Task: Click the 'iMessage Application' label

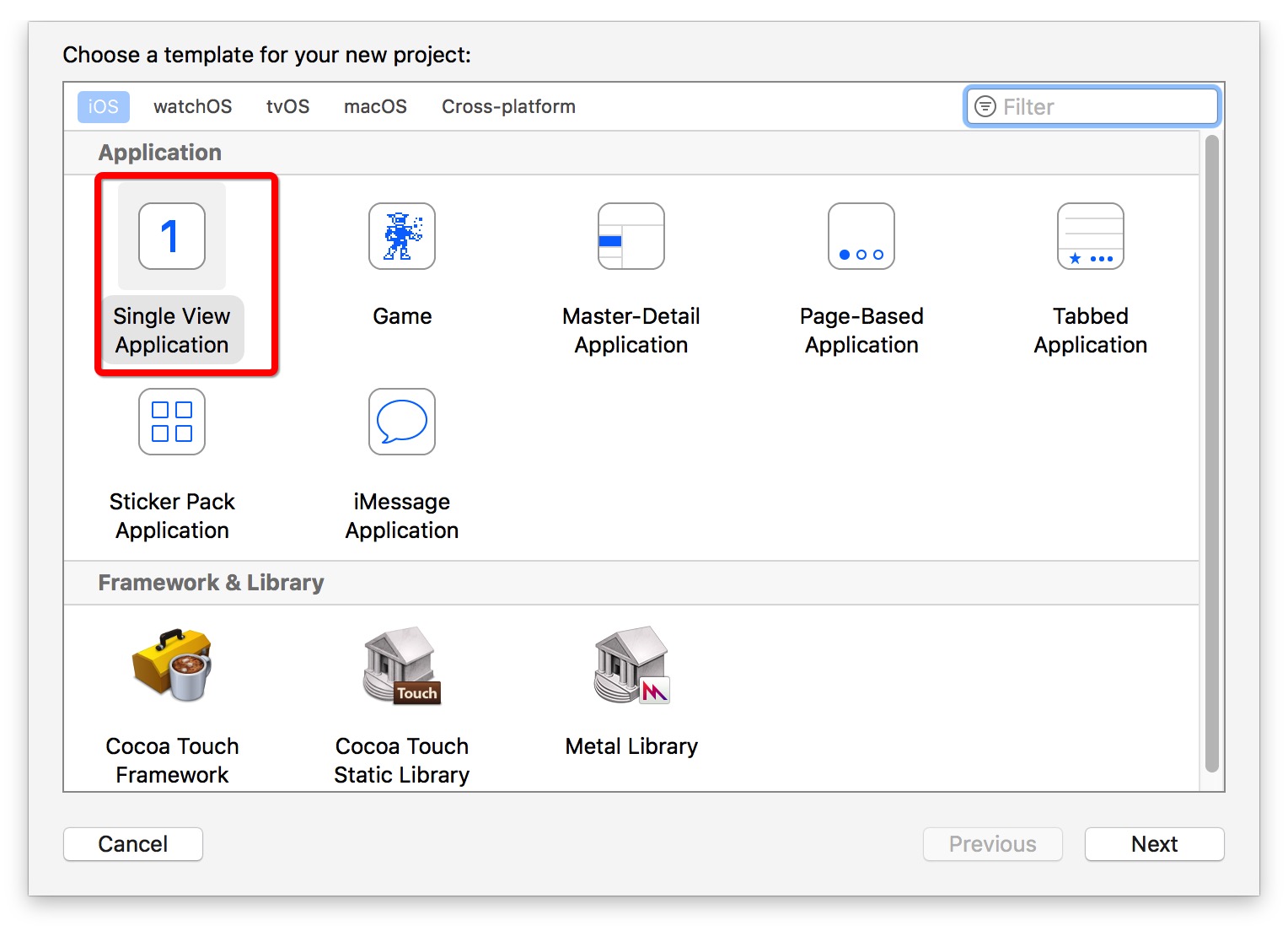Action: [x=402, y=516]
